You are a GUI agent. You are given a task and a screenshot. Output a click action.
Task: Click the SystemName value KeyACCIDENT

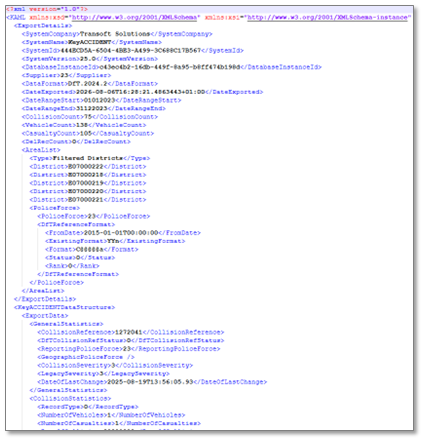[x=89, y=42]
